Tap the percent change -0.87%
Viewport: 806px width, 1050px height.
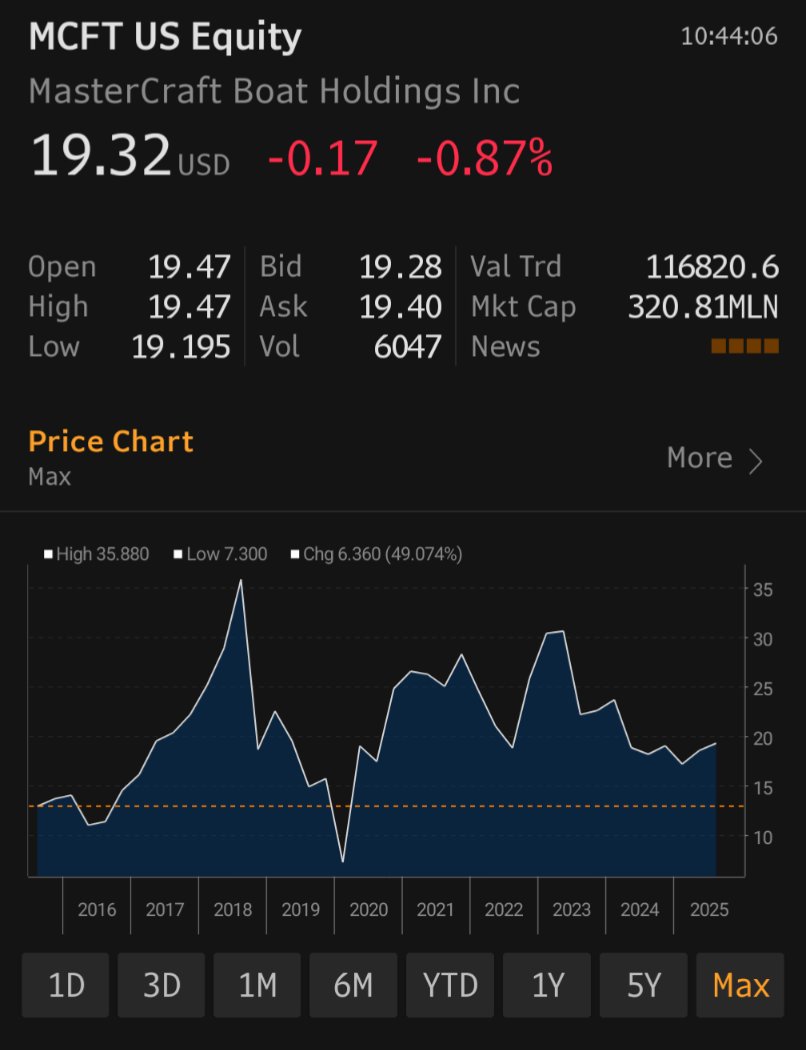coord(485,158)
